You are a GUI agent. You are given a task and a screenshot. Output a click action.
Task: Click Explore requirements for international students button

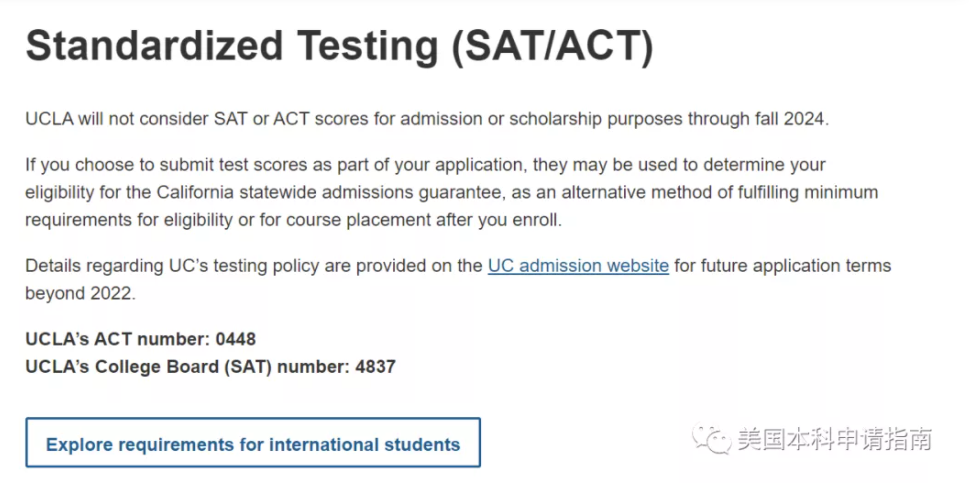coord(253,443)
